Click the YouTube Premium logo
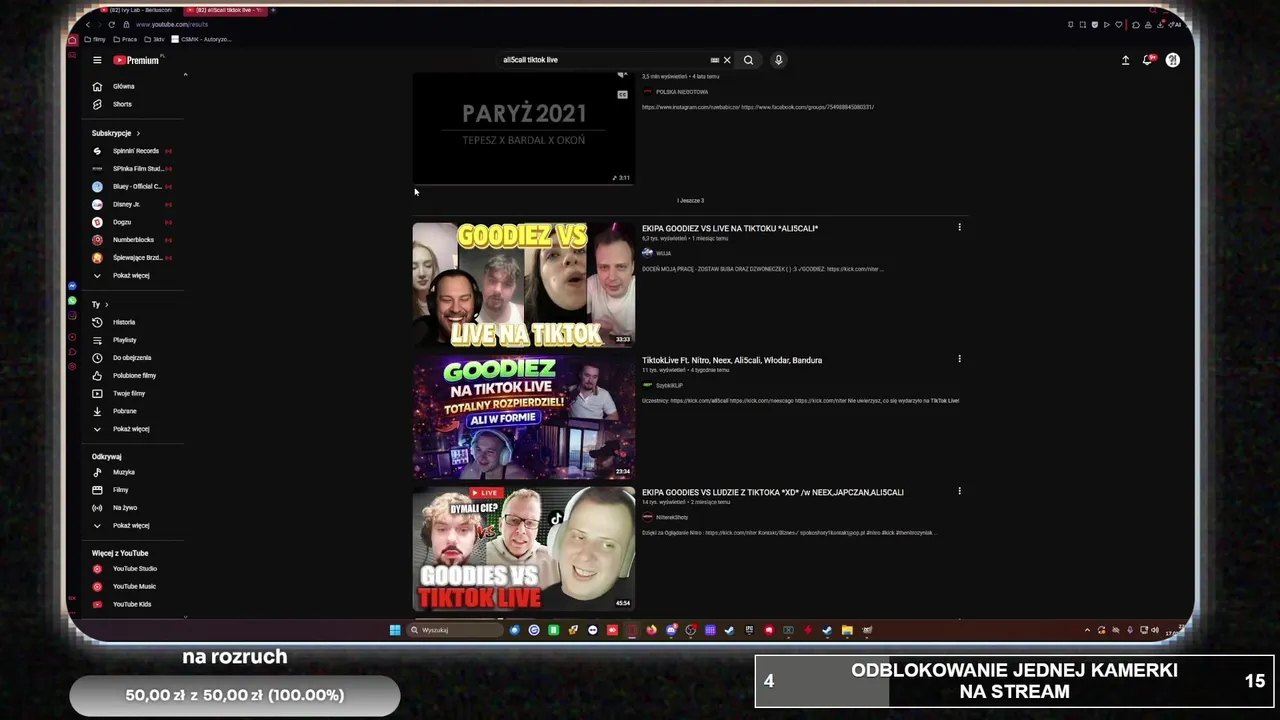This screenshot has width=1280, height=720. click(x=137, y=60)
